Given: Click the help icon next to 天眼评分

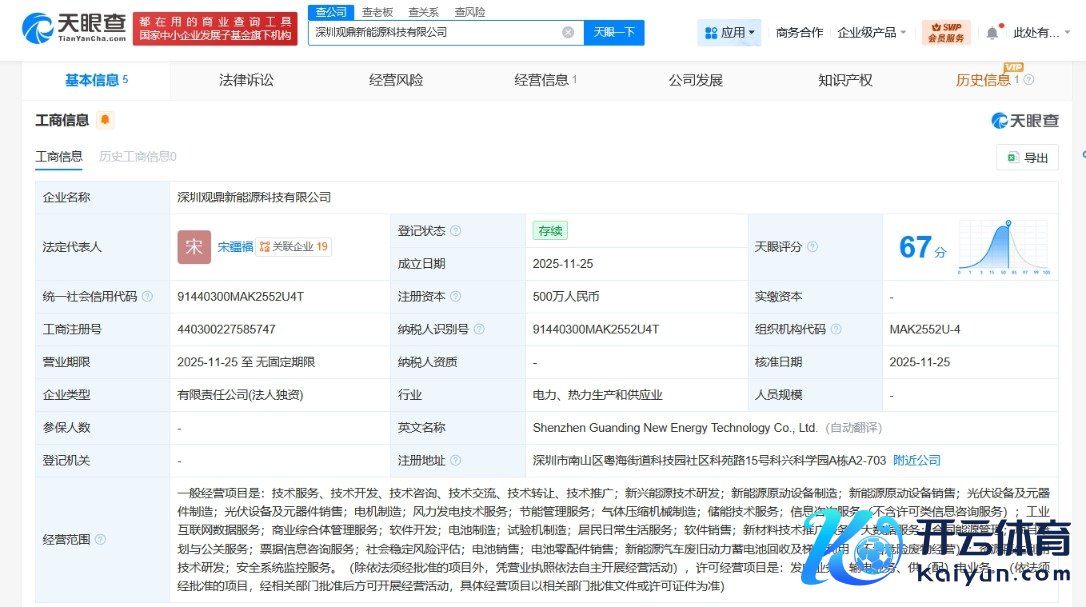Looking at the screenshot, I should point(812,247).
